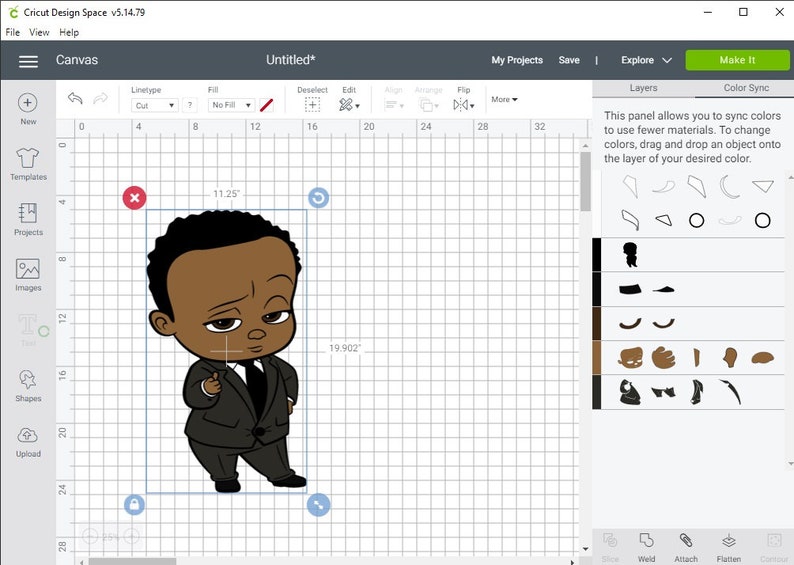
Task: Click the Slice button
Action: point(610,547)
